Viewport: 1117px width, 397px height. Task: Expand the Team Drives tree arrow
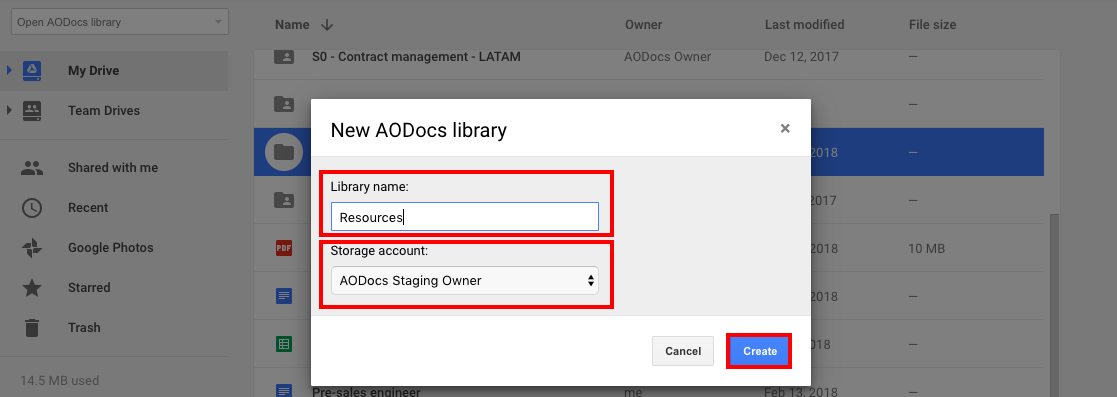pos(9,110)
